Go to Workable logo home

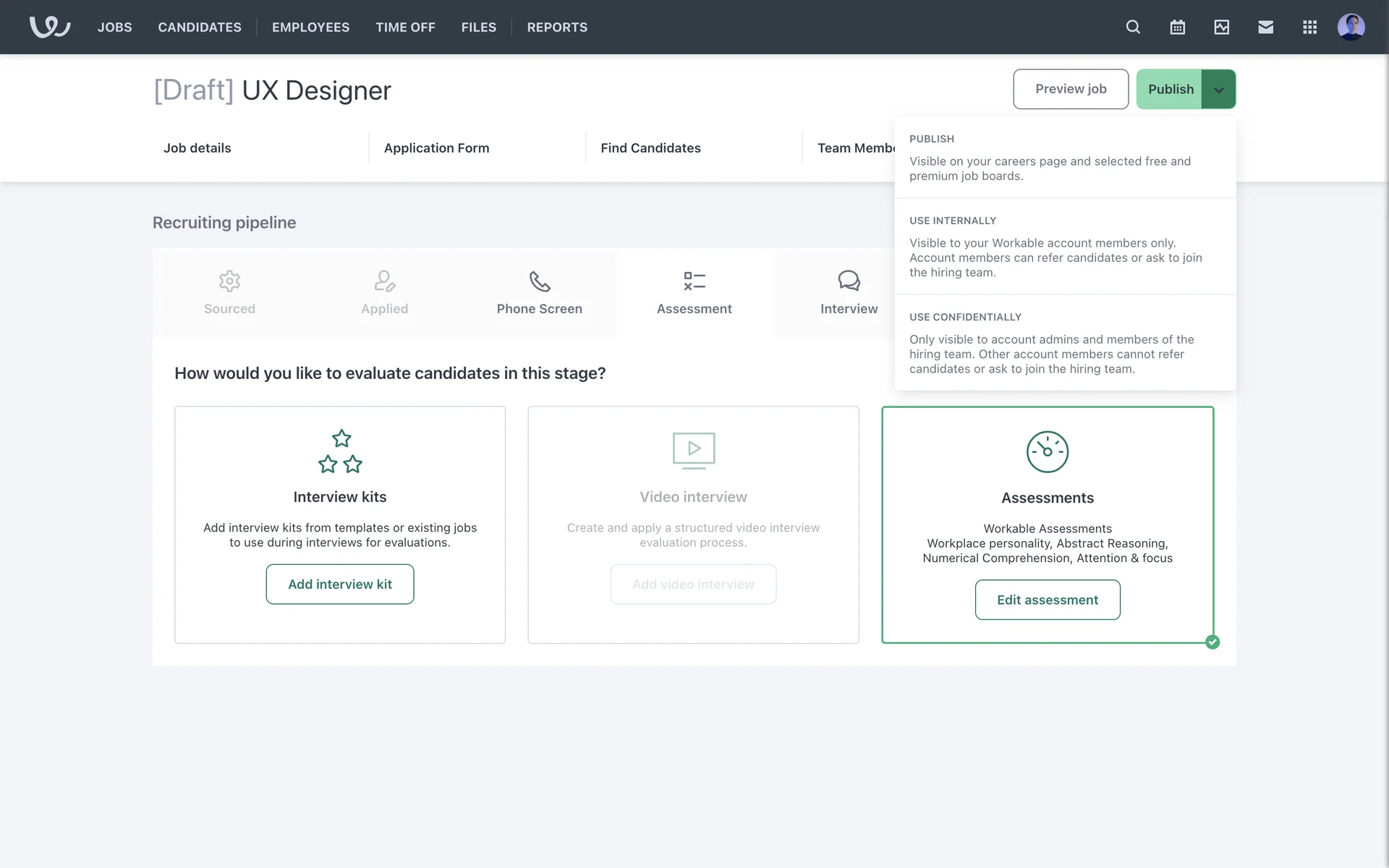pyautogui.click(x=49, y=27)
